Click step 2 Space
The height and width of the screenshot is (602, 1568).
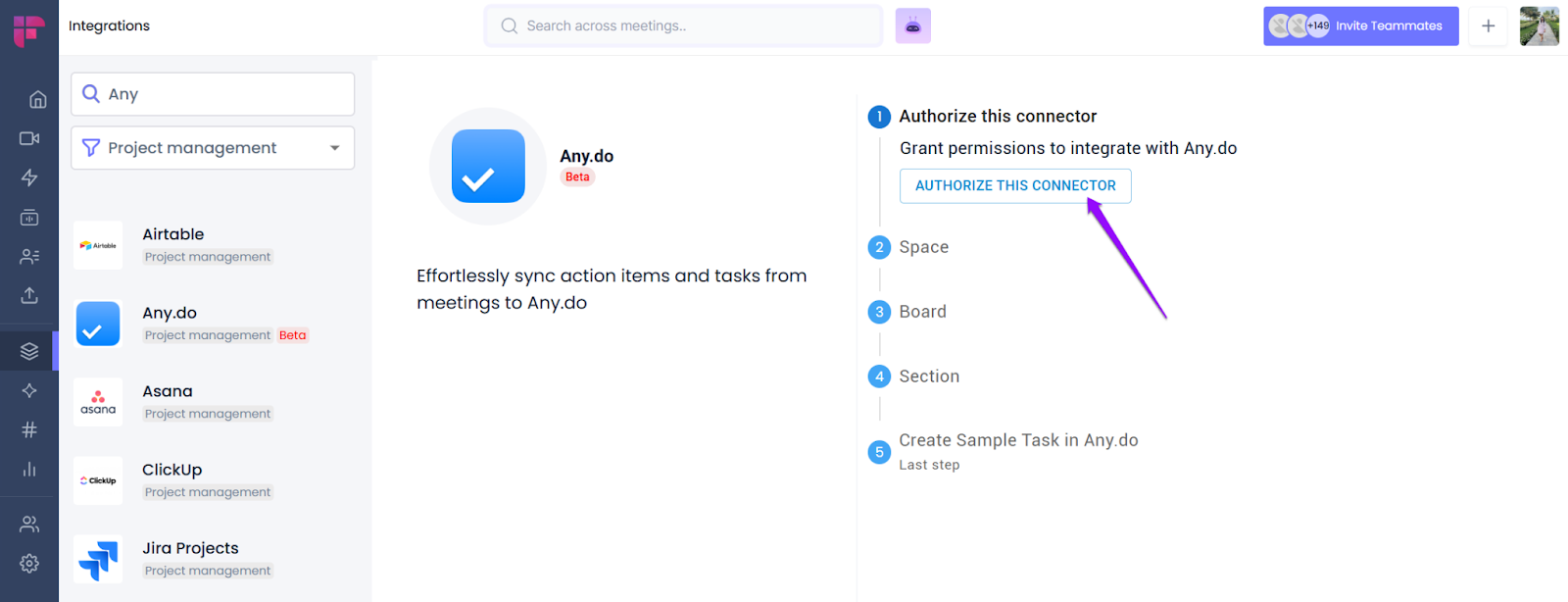tap(908, 247)
